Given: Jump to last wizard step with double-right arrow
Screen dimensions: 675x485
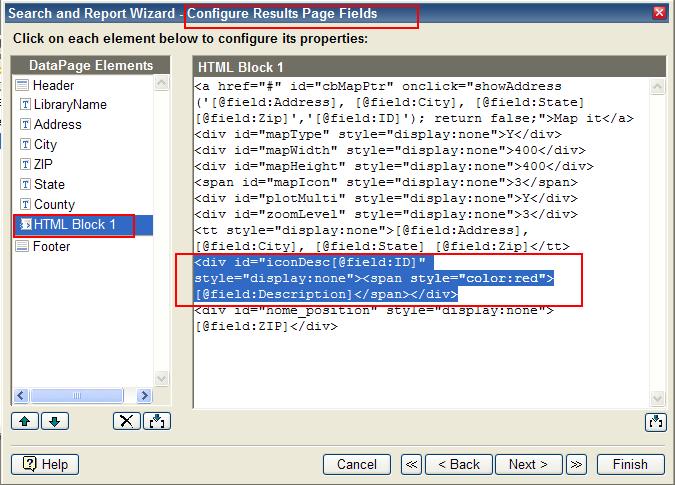Looking at the screenshot, I should pyautogui.click(x=576, y=464).
